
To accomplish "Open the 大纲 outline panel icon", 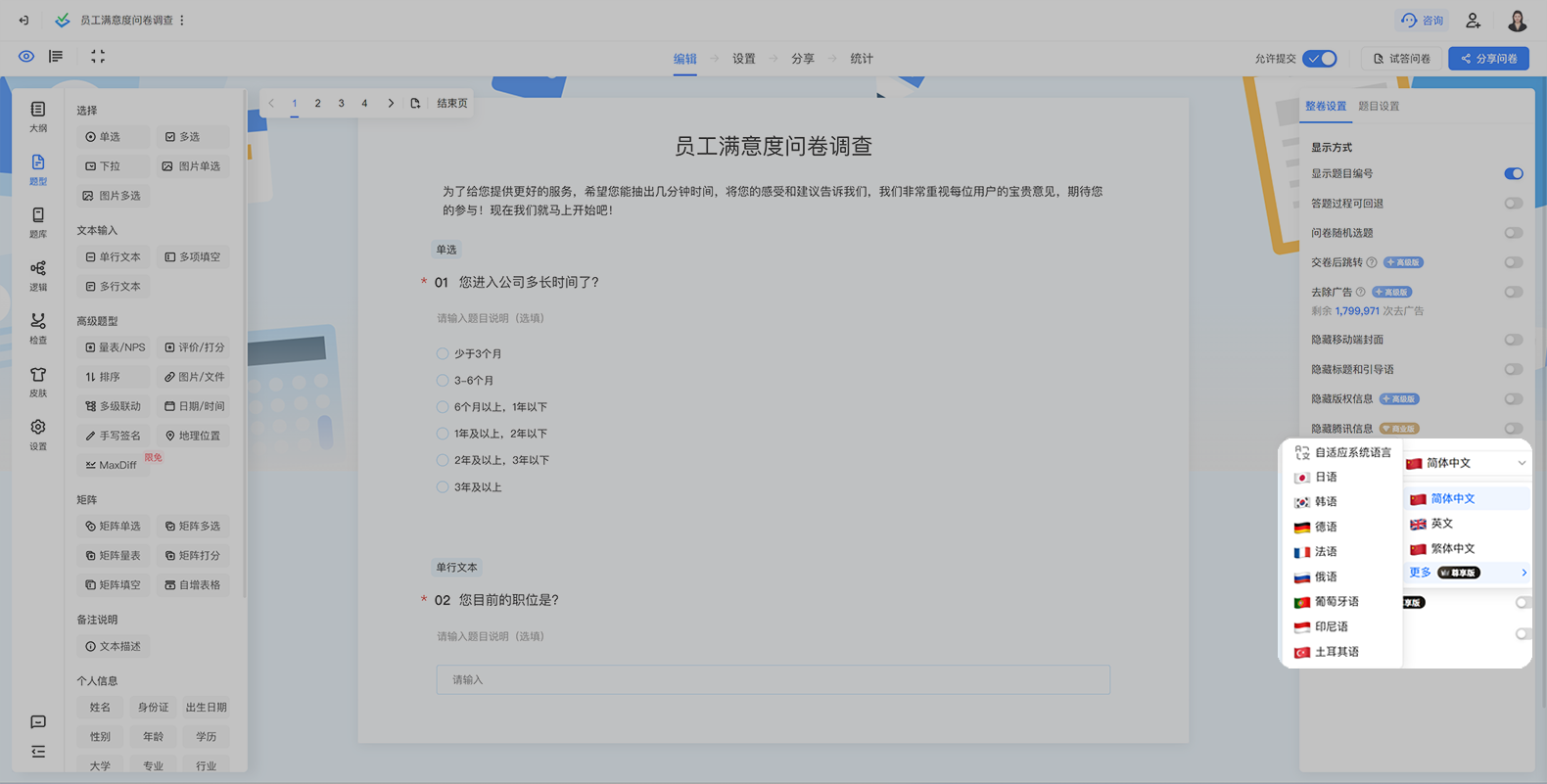I will [37, 115].
